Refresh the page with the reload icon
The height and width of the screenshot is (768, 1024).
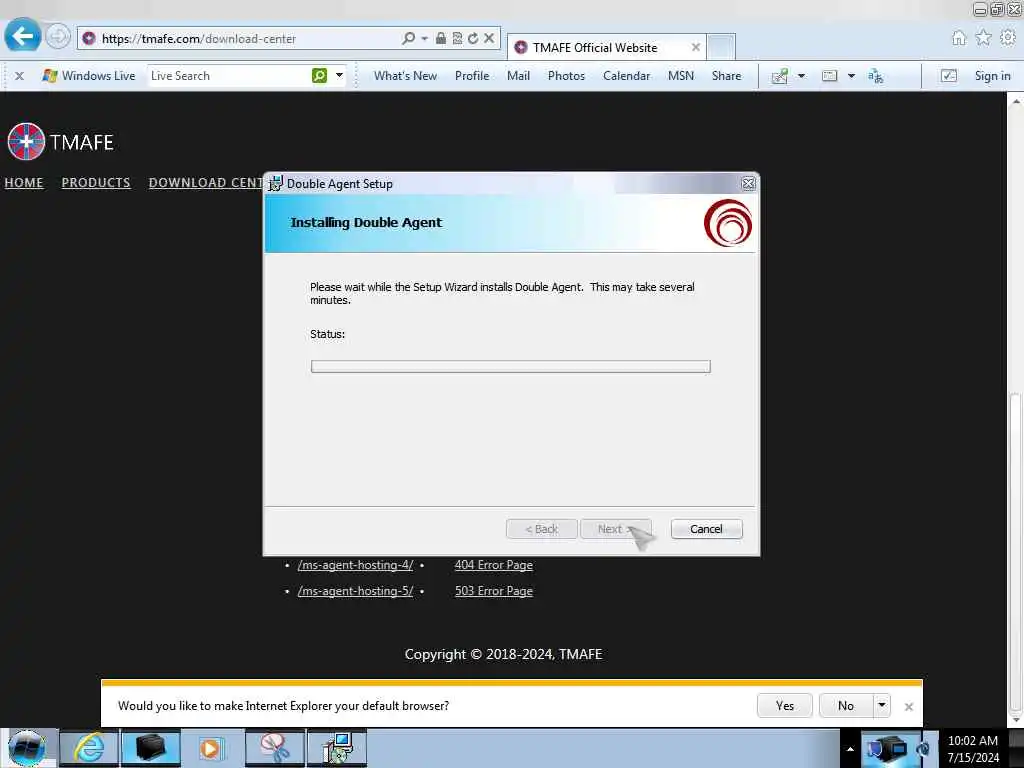473,39
